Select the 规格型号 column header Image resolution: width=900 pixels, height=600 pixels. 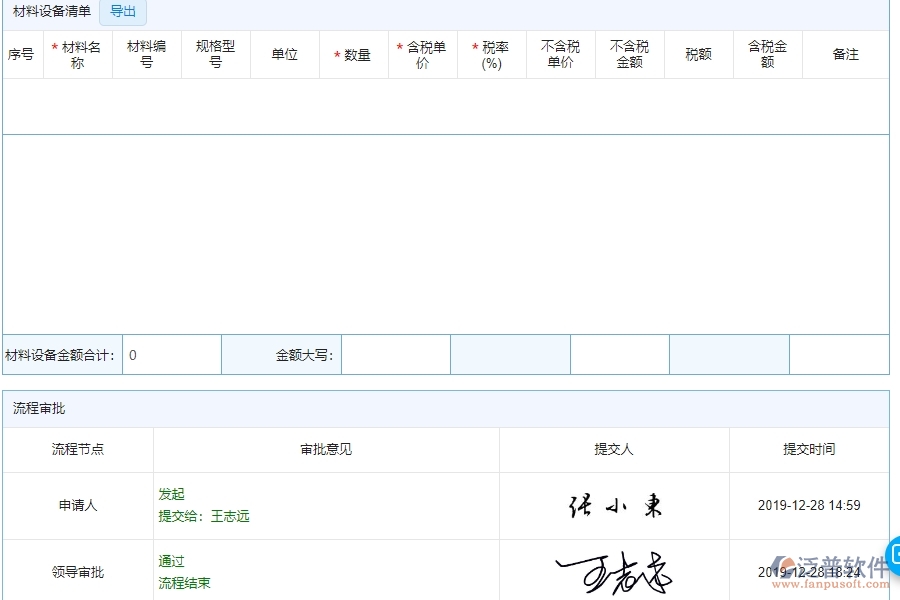215,54
